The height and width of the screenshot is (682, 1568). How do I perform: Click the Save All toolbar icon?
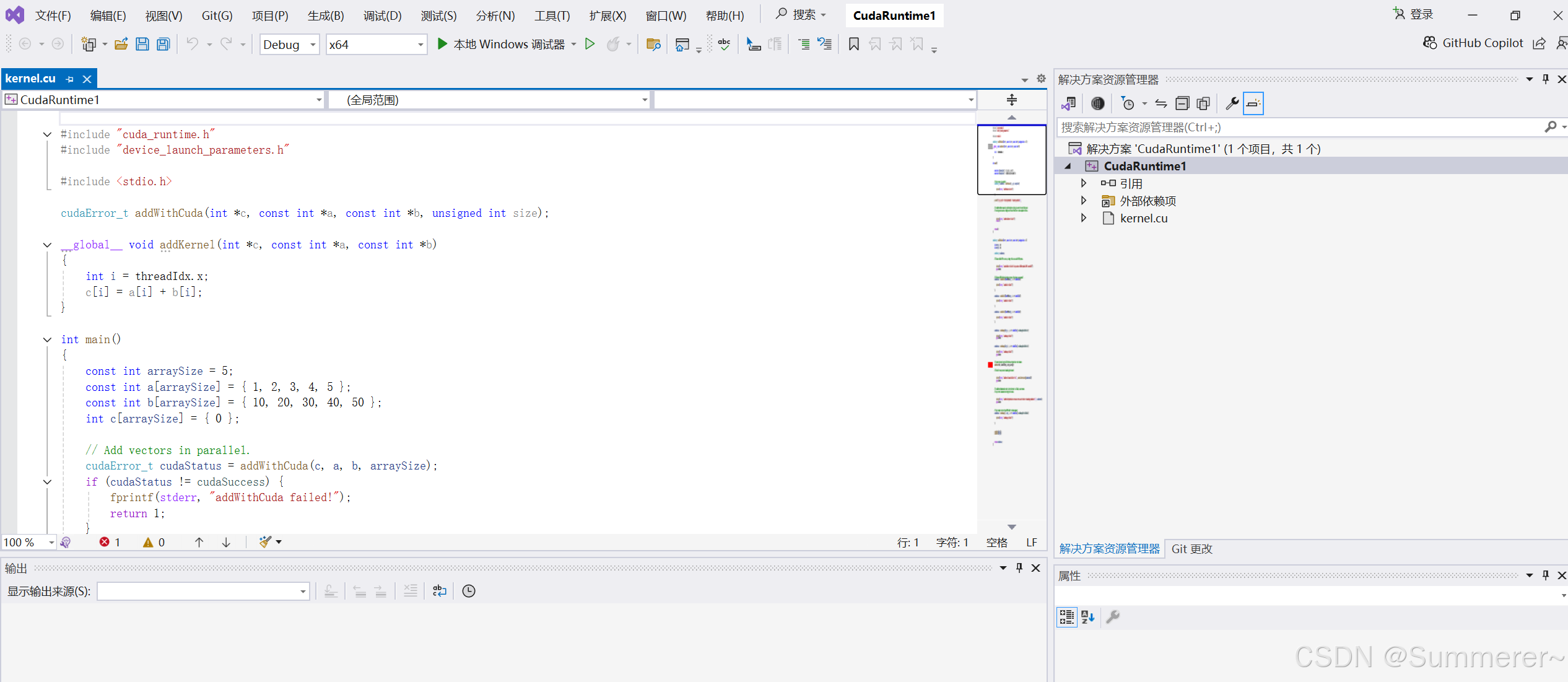coord(163,44)
